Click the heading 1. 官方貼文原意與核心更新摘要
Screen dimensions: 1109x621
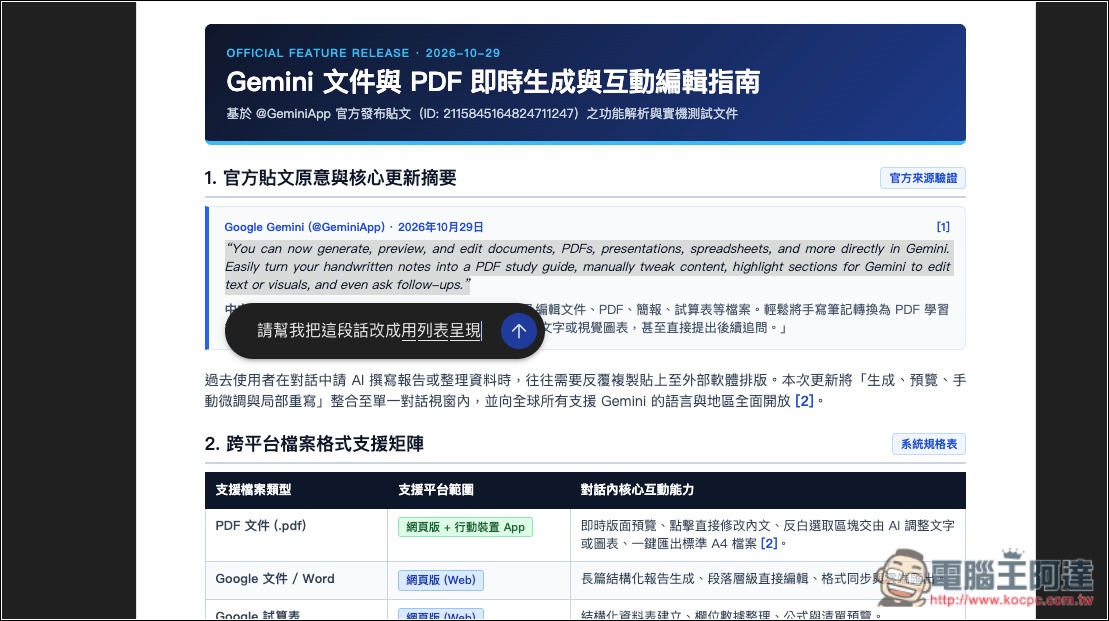coord(330,178)
